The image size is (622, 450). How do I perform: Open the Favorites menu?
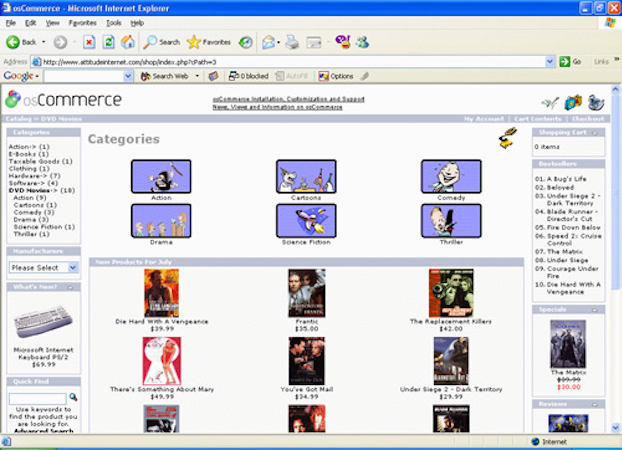click(x=83, y=23)
